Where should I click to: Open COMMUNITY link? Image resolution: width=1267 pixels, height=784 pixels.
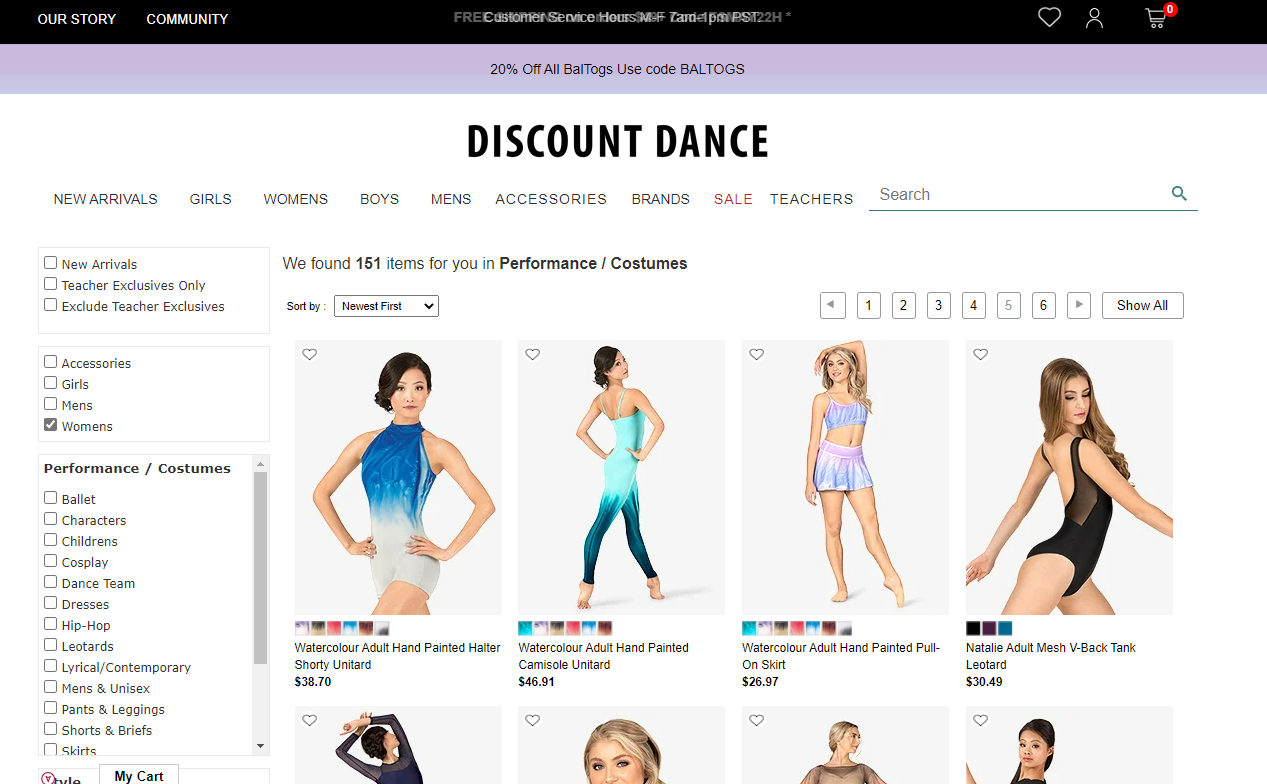tap(187, 19)
